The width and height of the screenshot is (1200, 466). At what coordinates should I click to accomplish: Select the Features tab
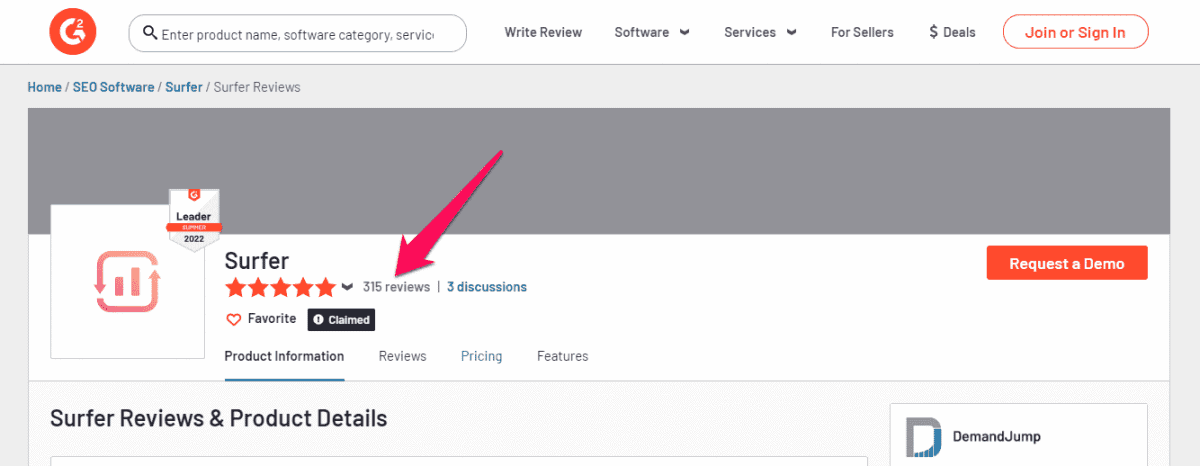[562, 356]
